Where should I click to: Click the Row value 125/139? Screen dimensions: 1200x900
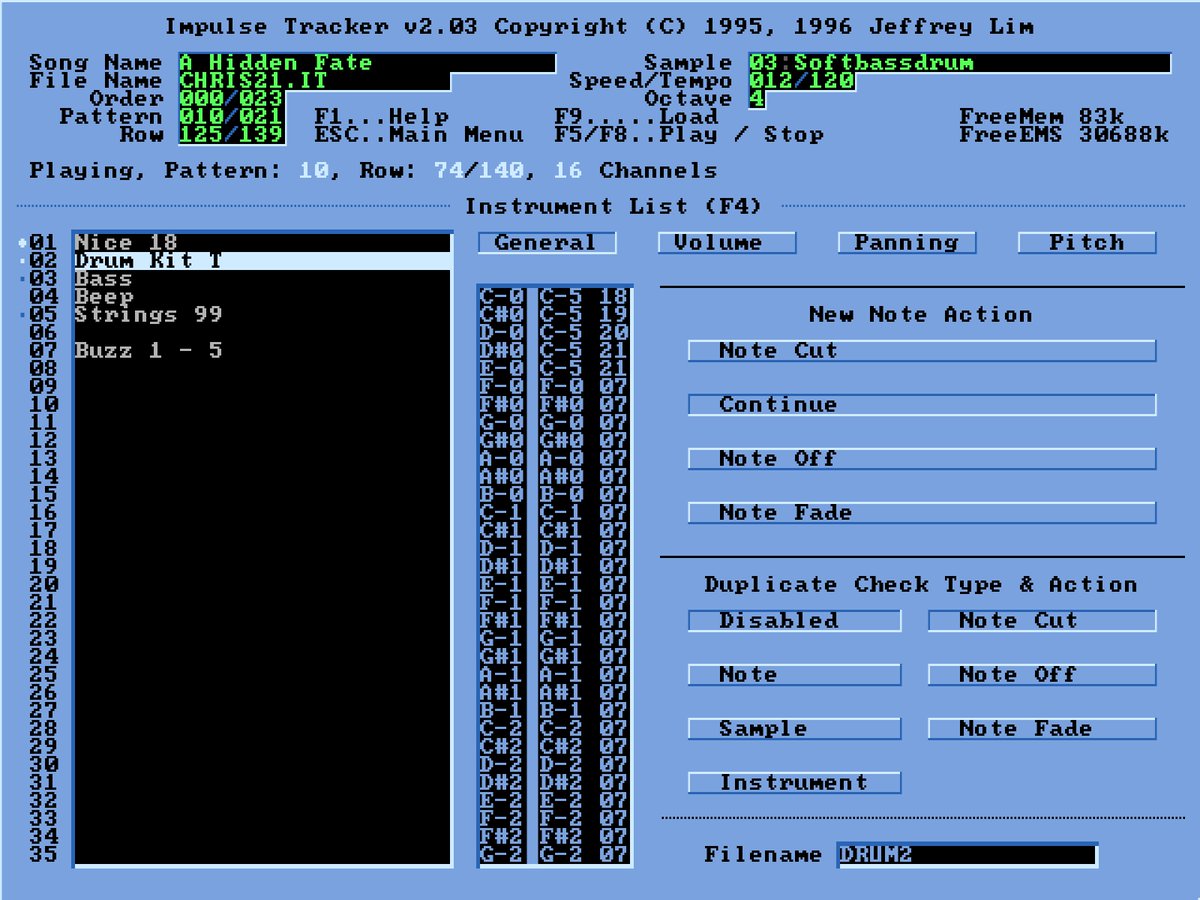point(232,135)
